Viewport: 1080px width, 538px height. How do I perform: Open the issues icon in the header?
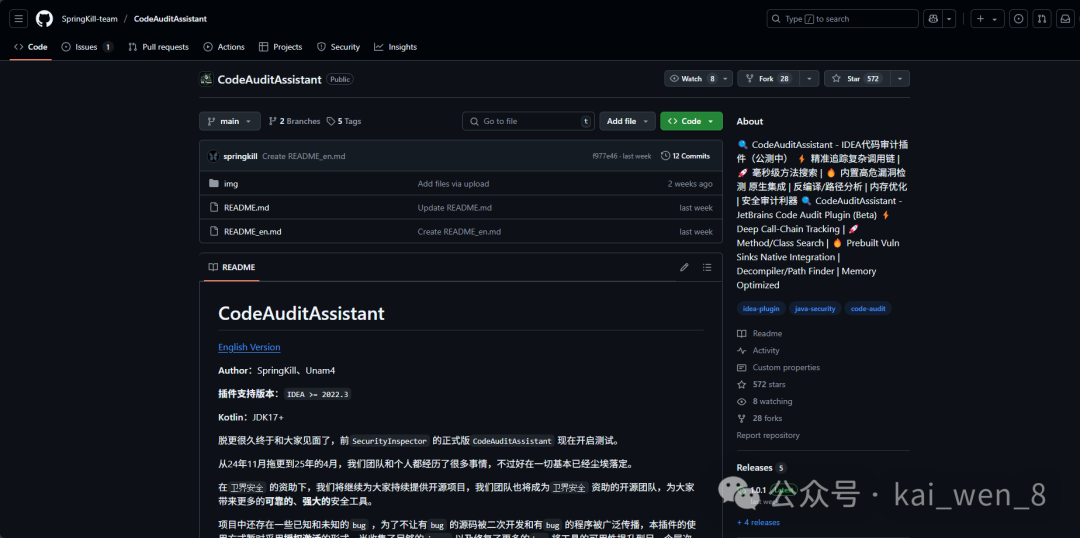click(x=1019, y=19)
